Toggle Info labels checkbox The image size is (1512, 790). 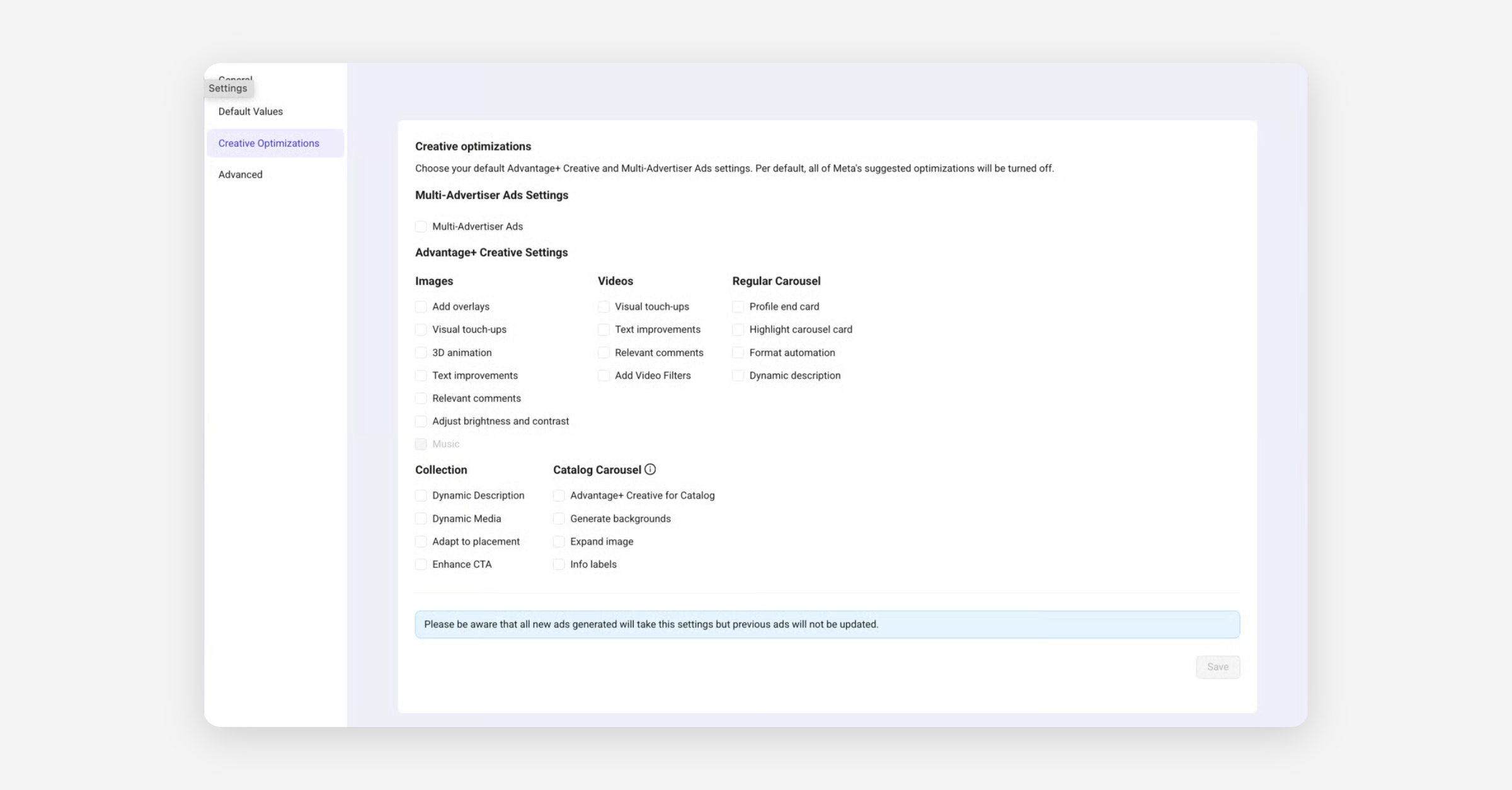(559, 564)
